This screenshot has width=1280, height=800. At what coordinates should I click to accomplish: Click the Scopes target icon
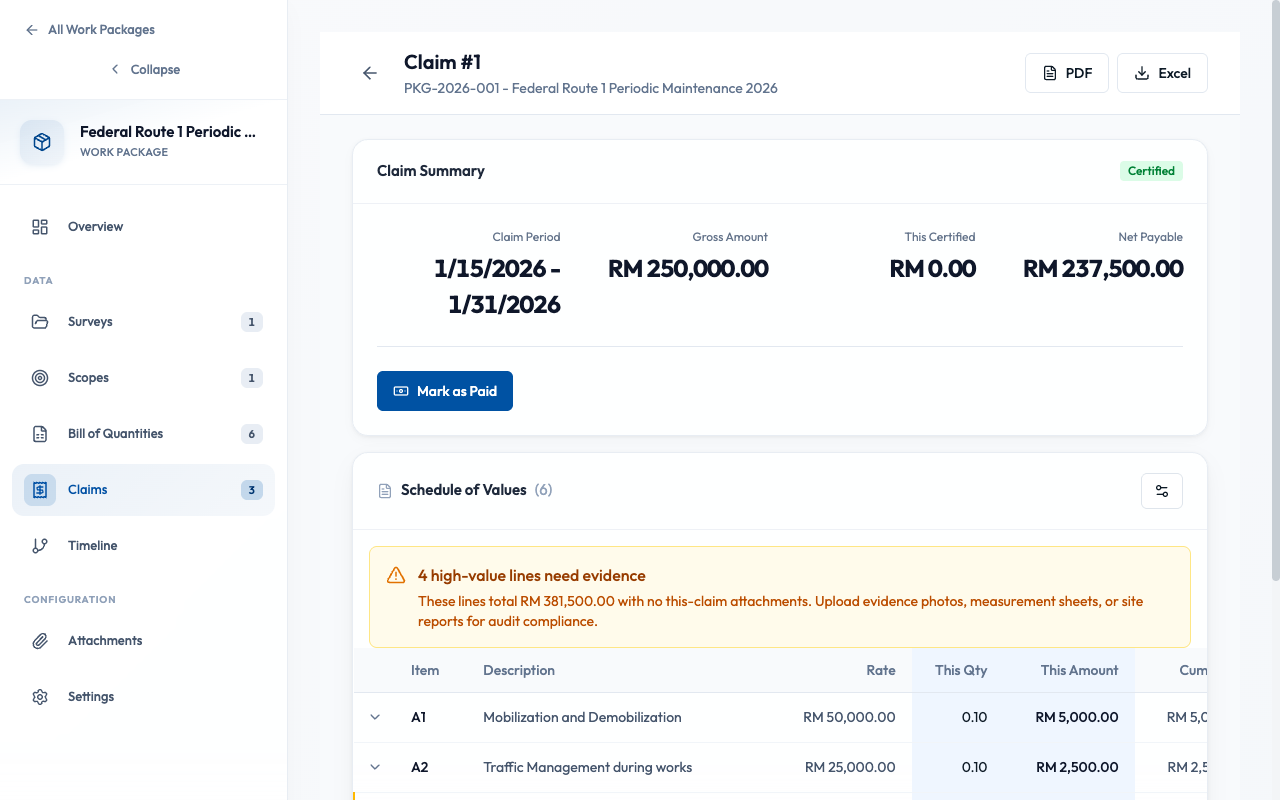(x=40, y=377)
